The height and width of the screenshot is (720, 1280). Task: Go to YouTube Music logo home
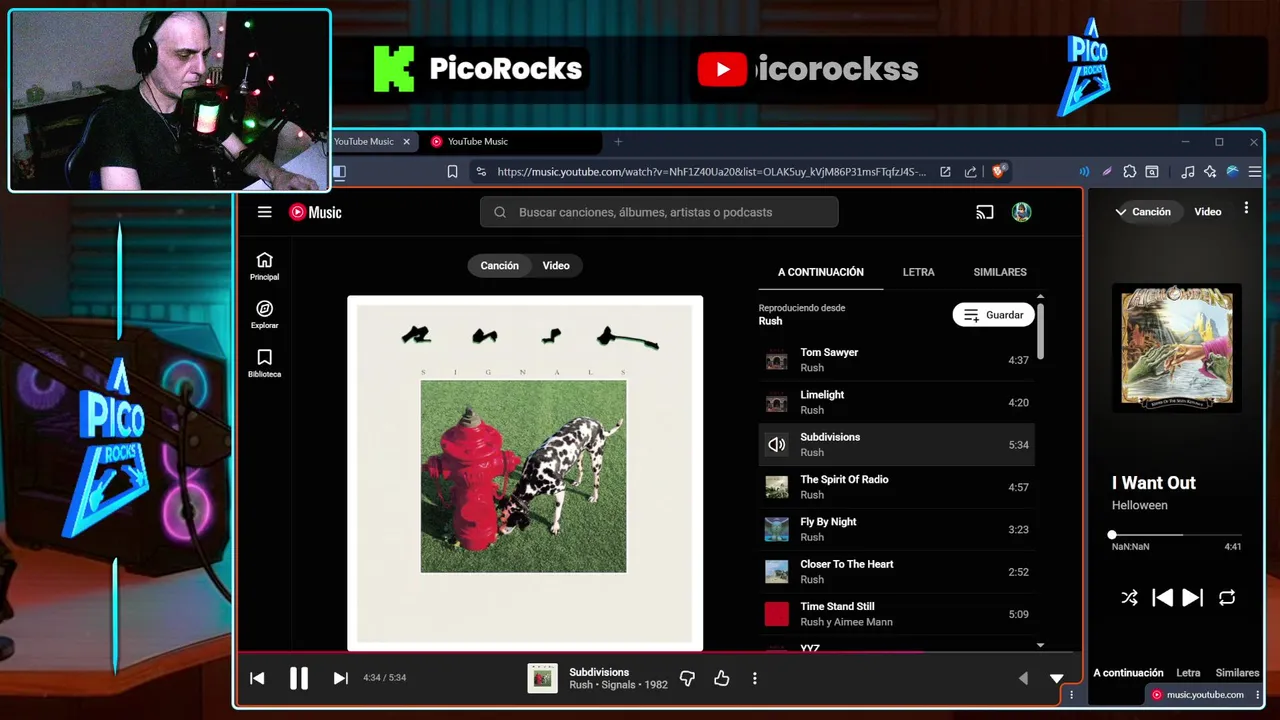pyautogui.click(x=315, y=212)
